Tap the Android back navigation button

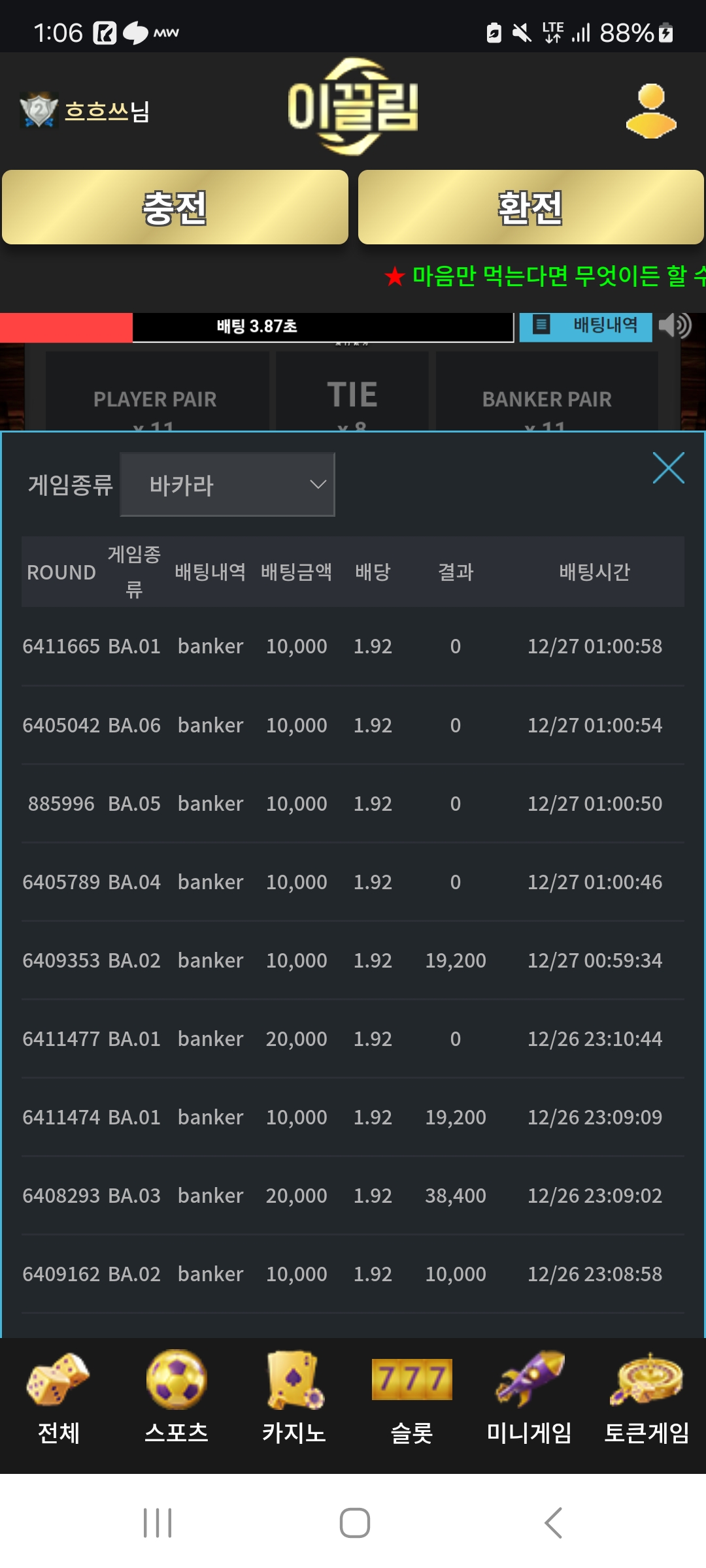tap(553, 1523)
